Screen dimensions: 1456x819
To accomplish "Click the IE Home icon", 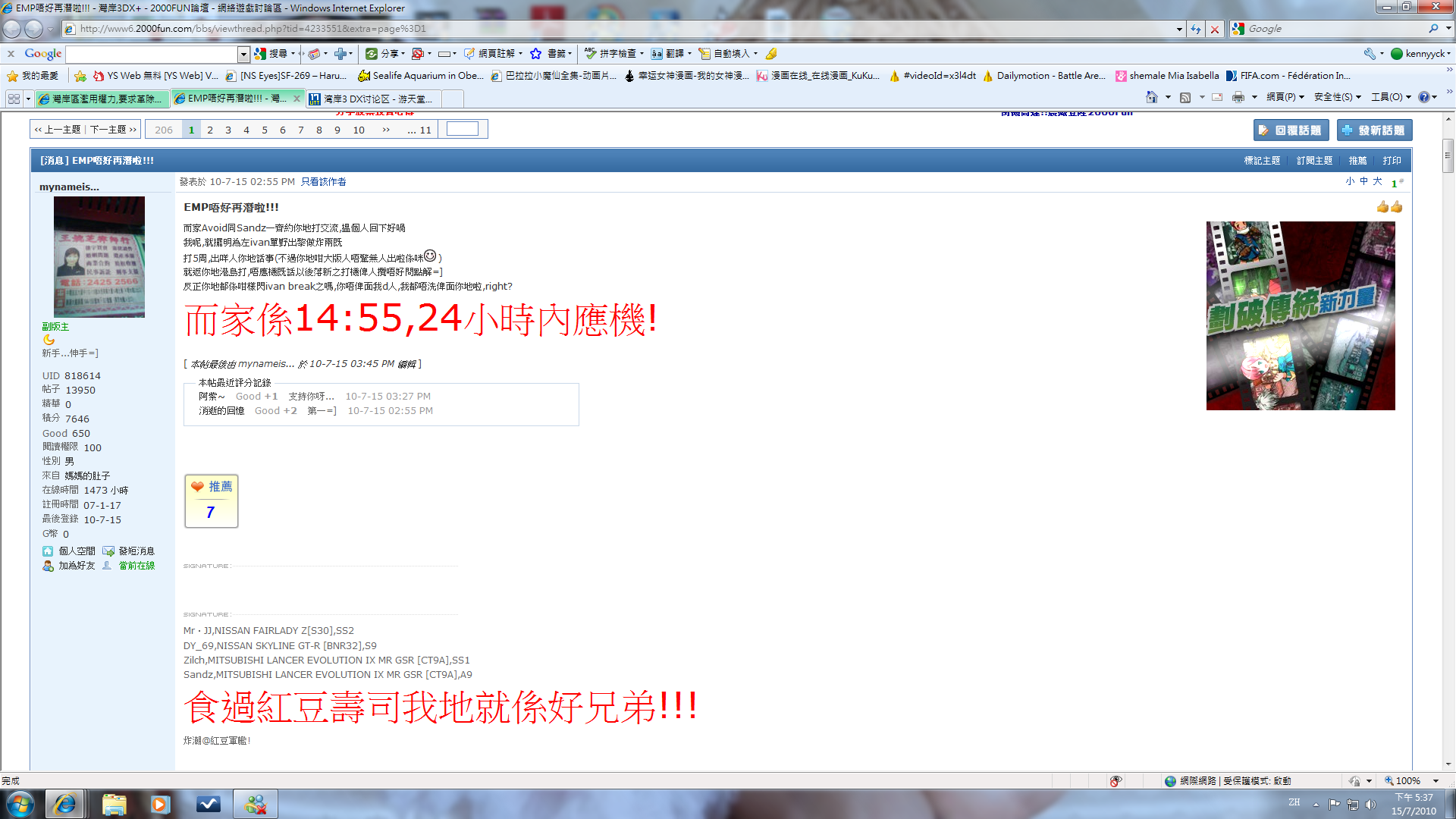I will pos(1151,97).
